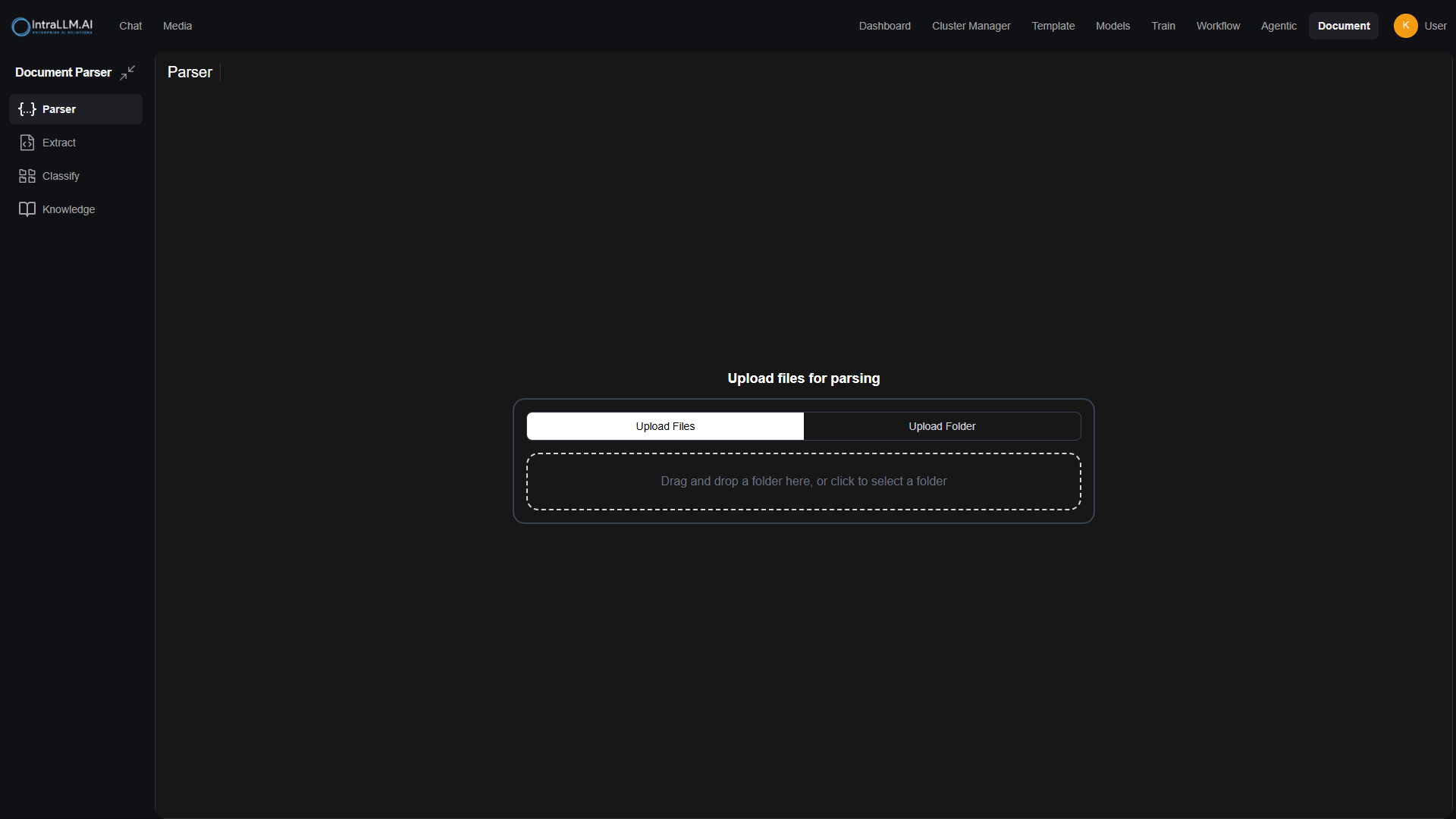
Task: Collapse the Document Parser sidebar
Action: (127, 72)
